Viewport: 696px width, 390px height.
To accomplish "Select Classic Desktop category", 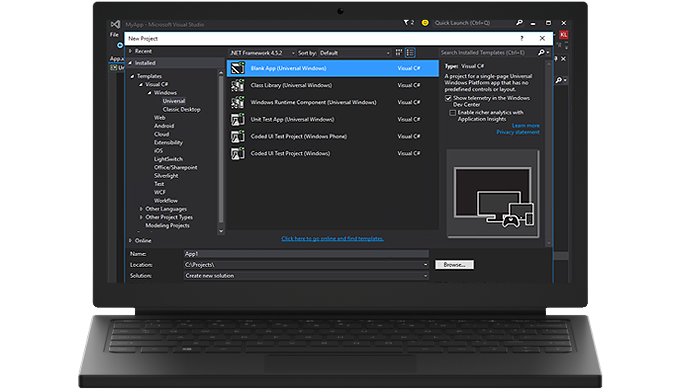I will [182, 109].
